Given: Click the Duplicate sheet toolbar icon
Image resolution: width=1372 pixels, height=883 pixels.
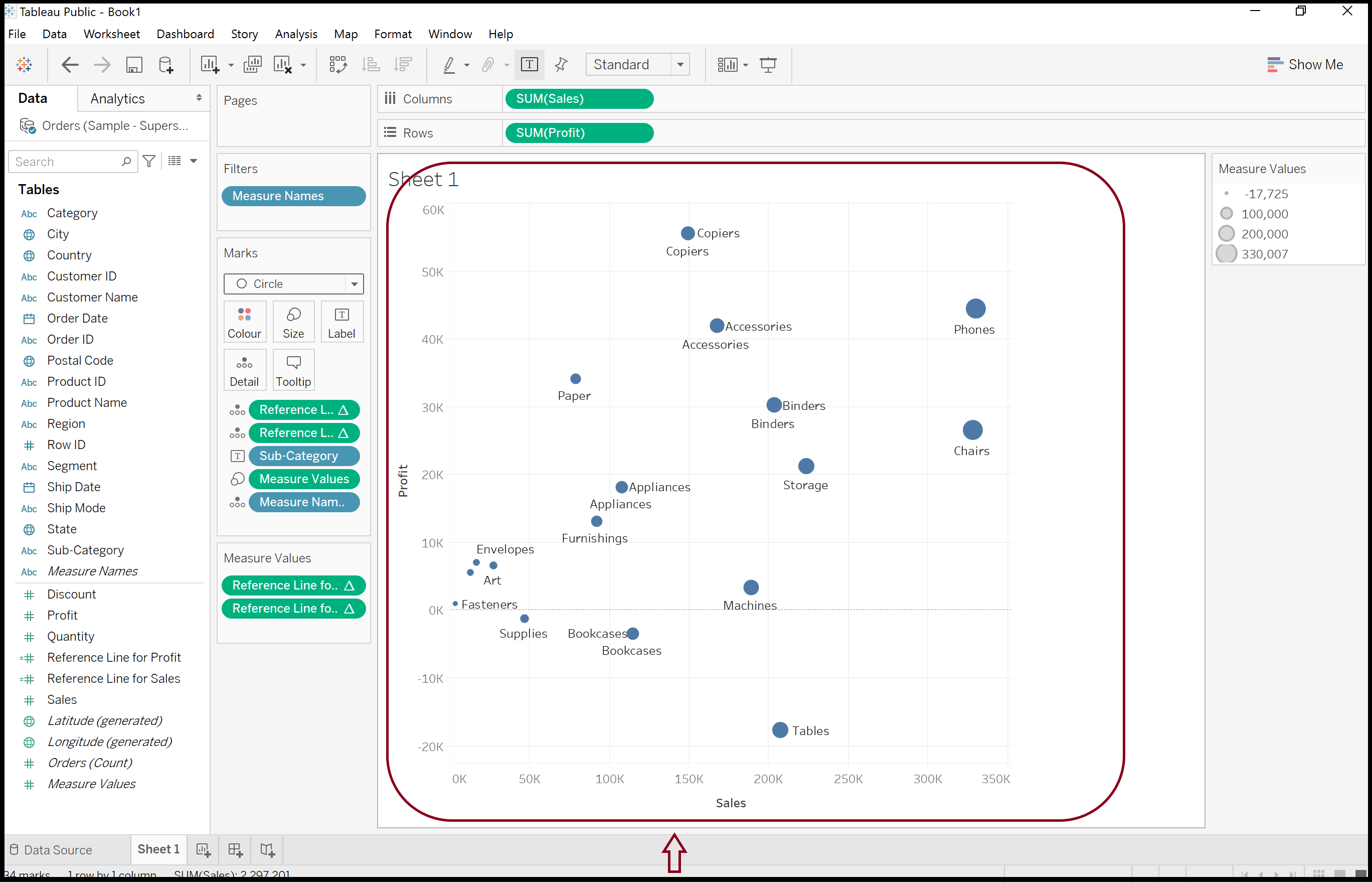Looking at the screenshot, I should (x=252, y=65).
